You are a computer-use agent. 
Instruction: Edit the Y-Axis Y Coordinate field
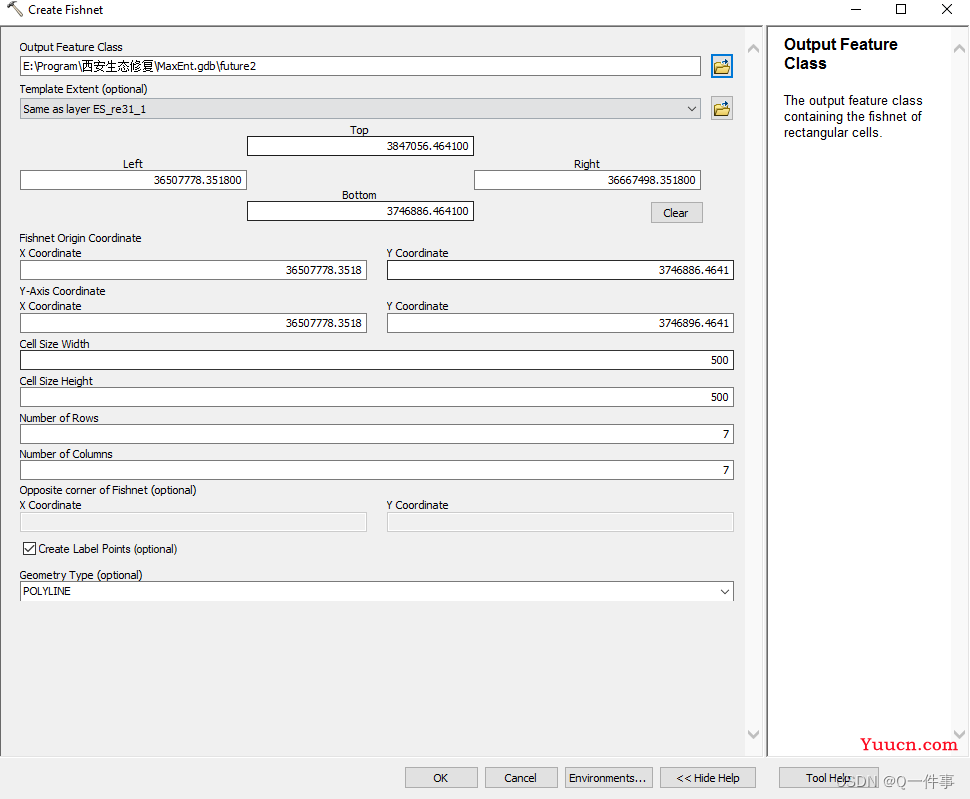coord(560,323)
